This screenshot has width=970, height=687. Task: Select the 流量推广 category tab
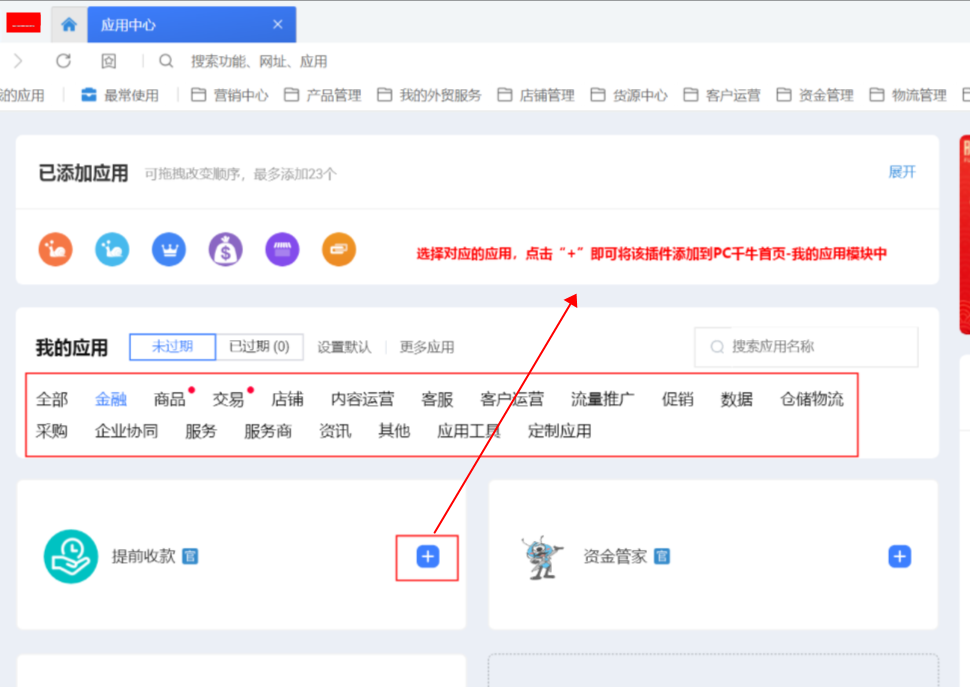click(602, 399)
